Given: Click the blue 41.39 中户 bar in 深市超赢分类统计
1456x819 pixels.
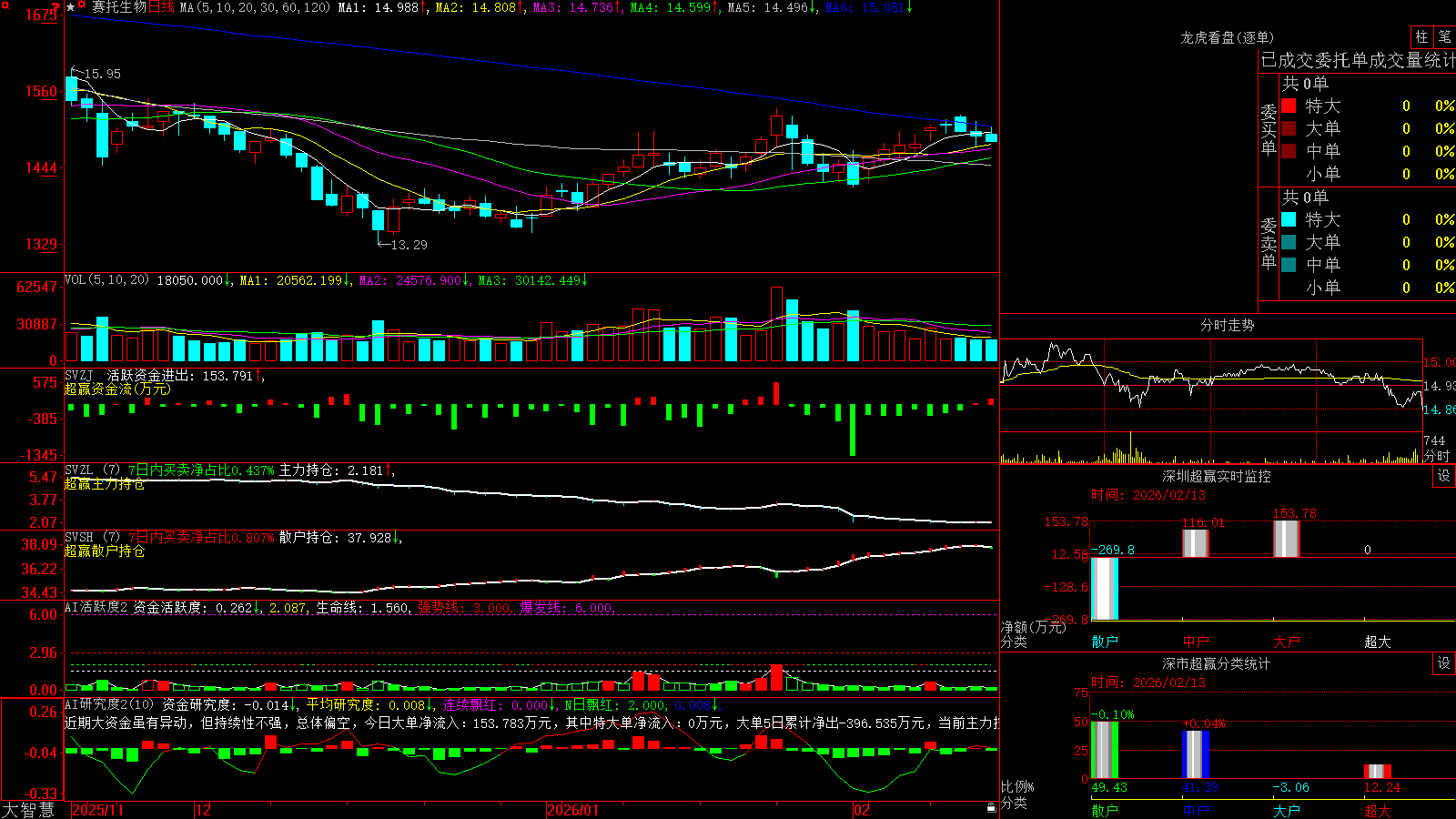Looking at the screenshot, I should coord(1196,754).
